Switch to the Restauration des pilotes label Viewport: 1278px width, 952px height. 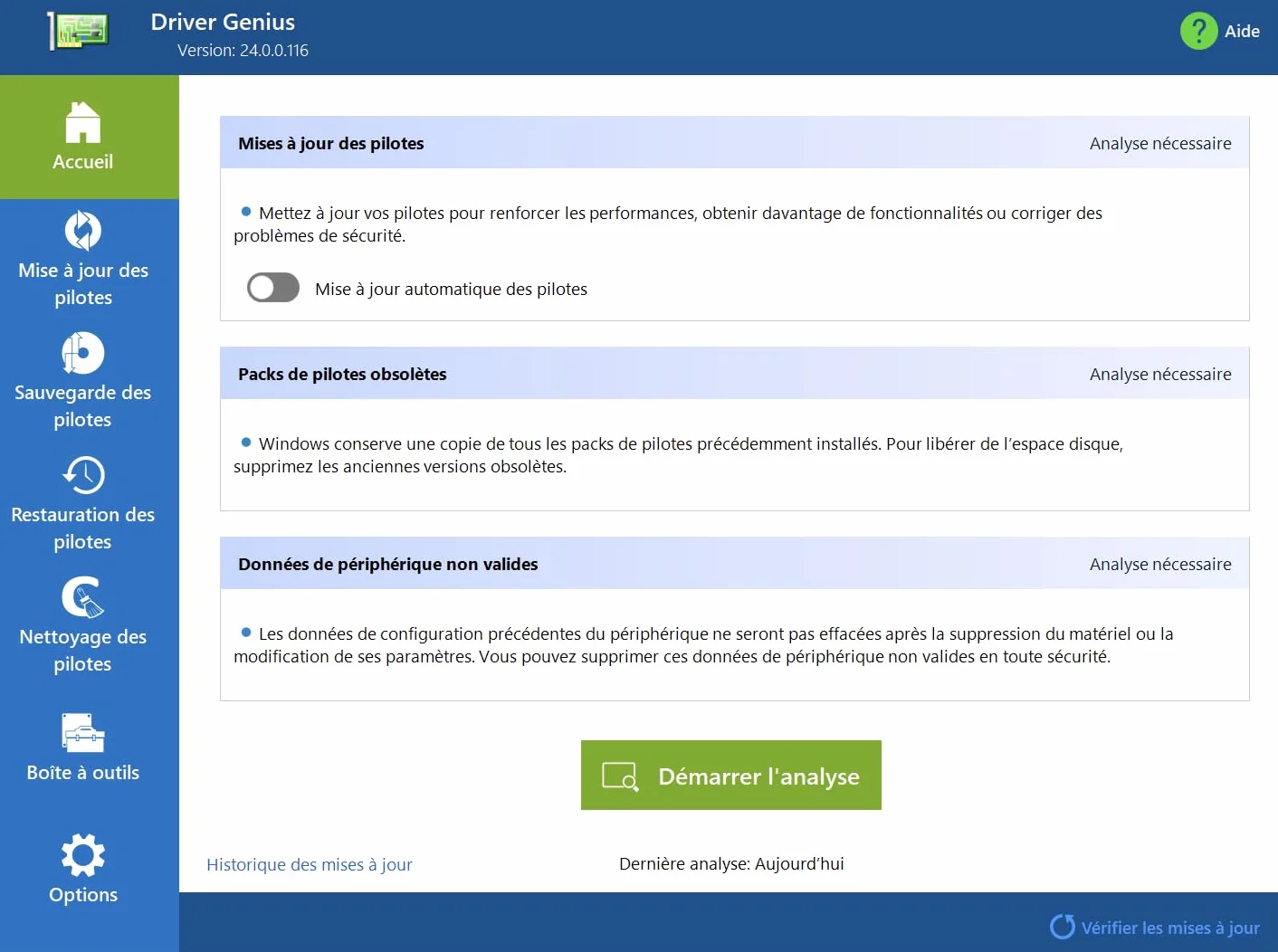click(82, 528)
